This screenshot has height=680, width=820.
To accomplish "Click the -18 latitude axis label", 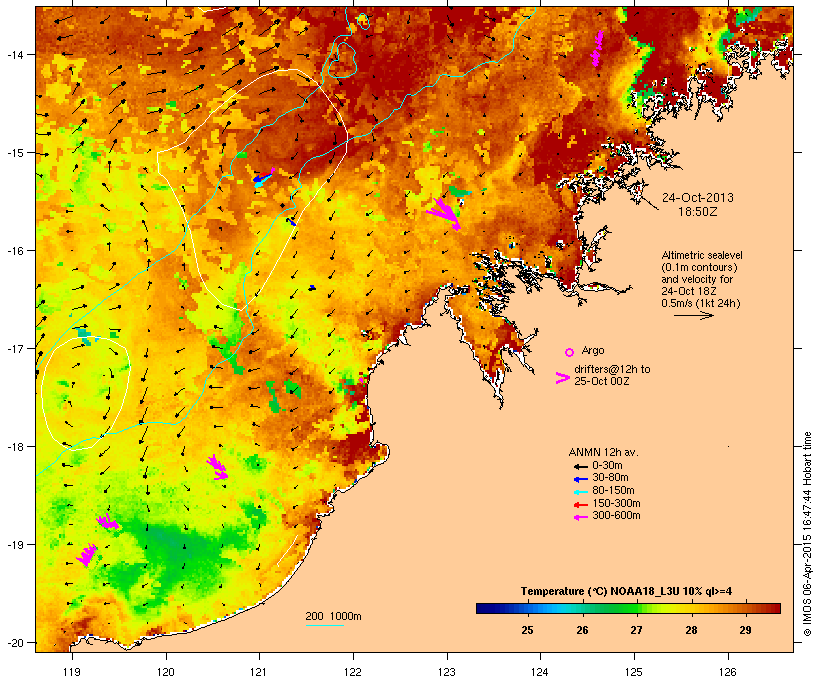I will coord(14,446).
